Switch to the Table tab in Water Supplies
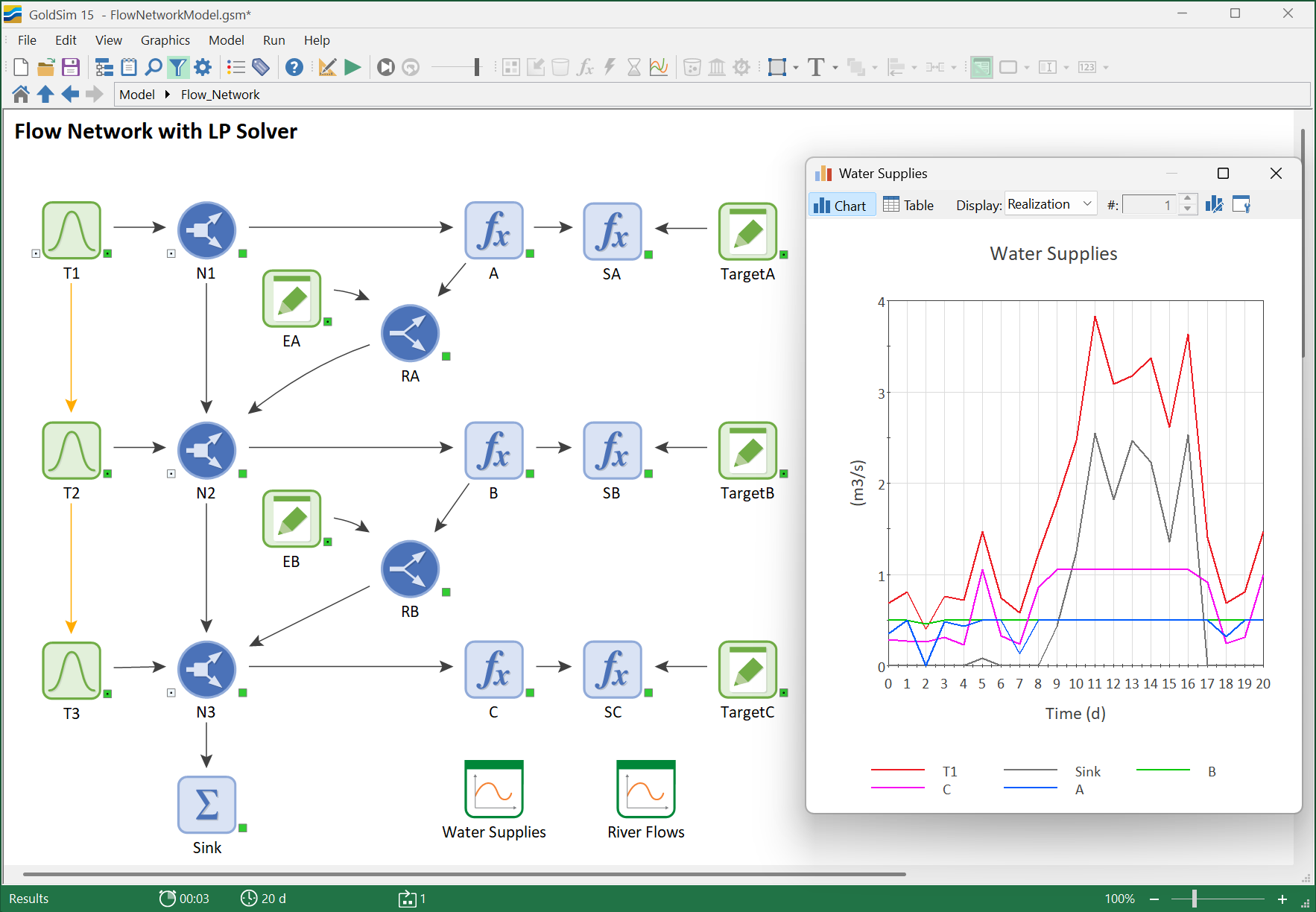Image resolution: width=1316 pixels, height=912 pixels. pos(908,205)
